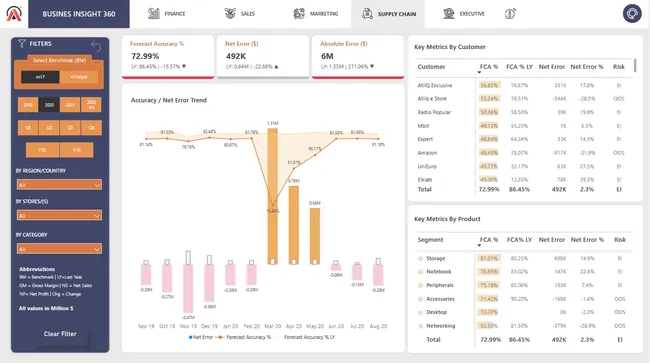
Task: Select fiscal year 2019
Action: 28,105
